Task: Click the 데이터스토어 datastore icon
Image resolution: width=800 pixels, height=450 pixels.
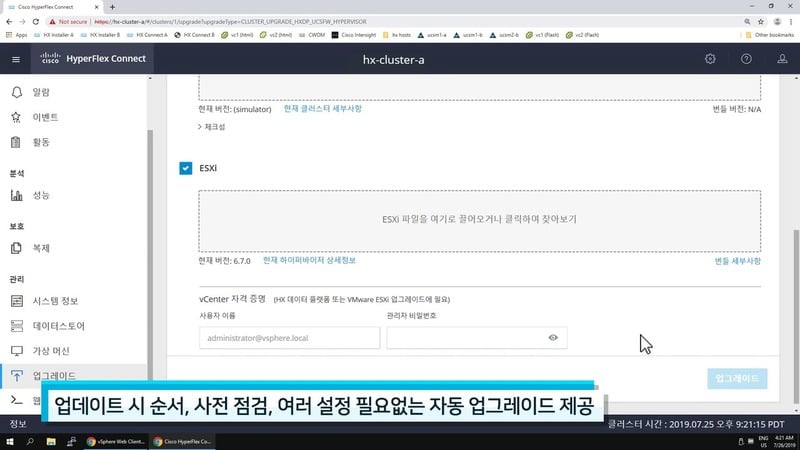Action: tap(16, 326)
